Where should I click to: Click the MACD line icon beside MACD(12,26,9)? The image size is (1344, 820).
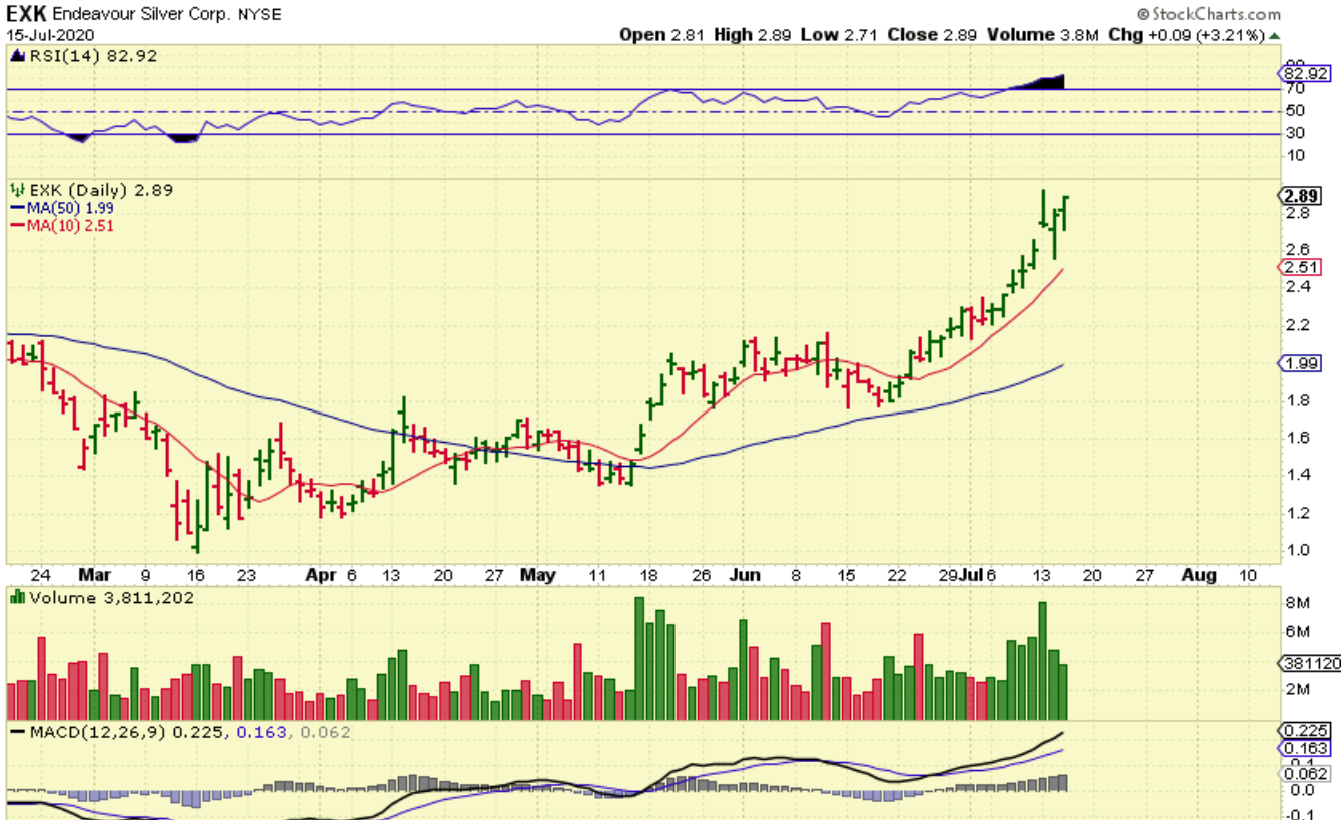pos(17,732)
